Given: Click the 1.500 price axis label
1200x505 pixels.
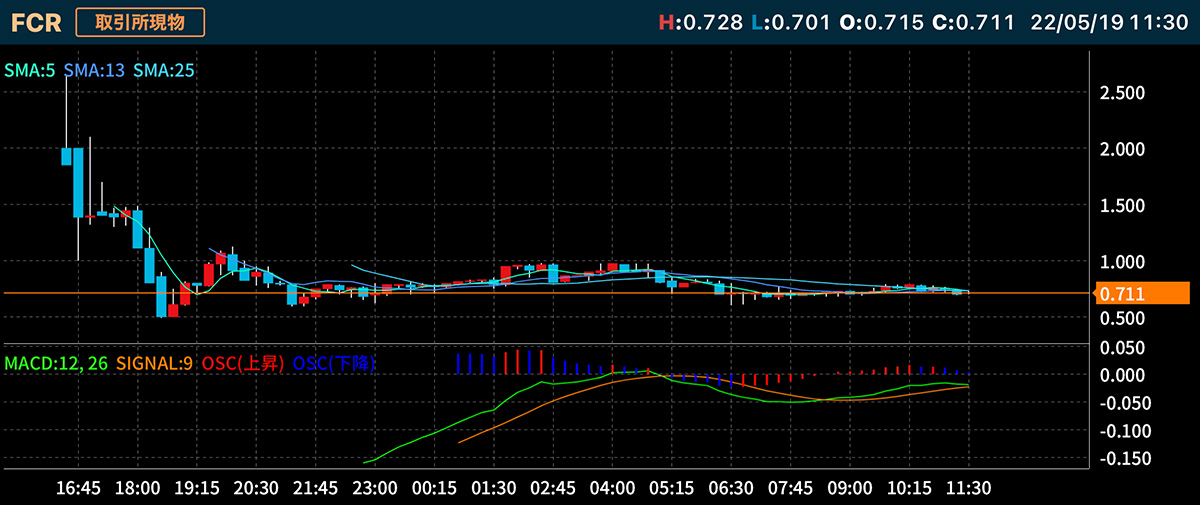Looking at the screenshot, I should [x=1121, y=205].
